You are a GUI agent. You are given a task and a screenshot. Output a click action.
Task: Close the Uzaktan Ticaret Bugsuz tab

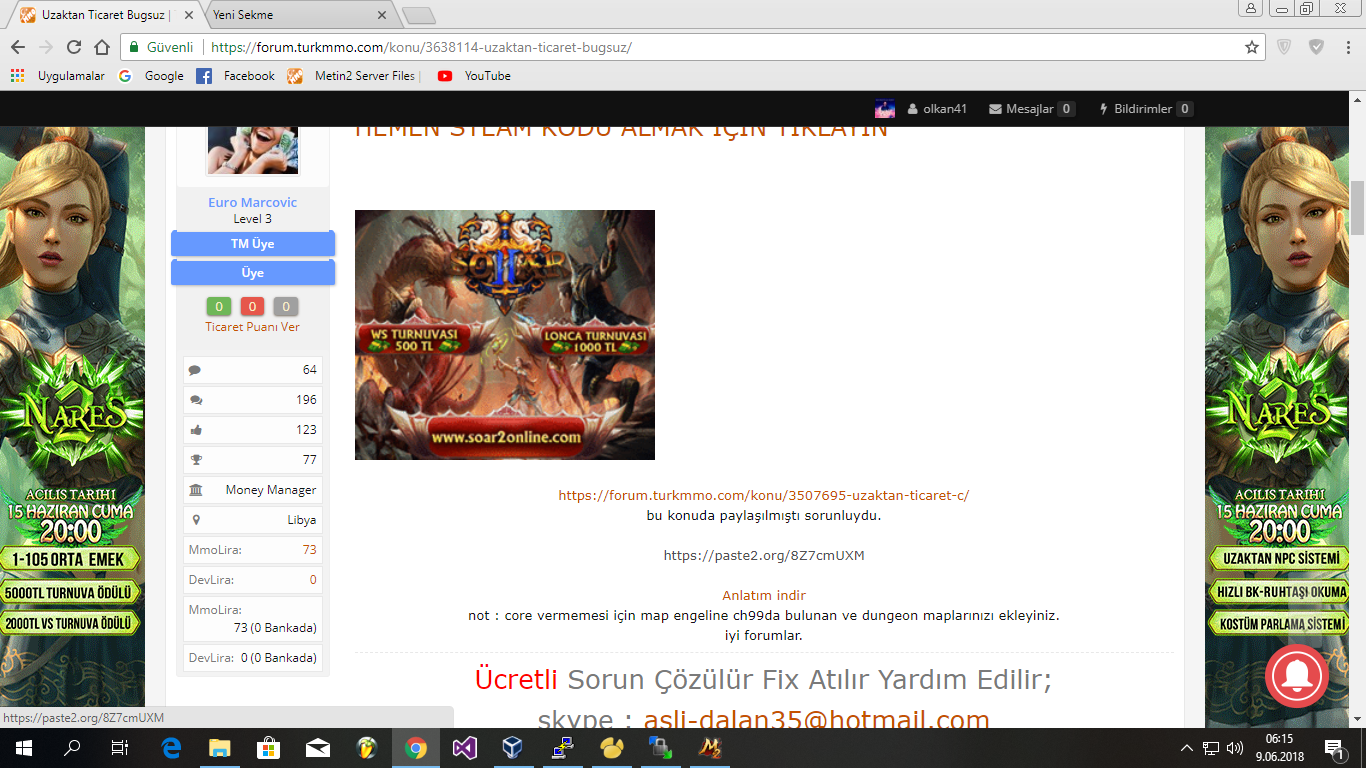pos(189,15)
